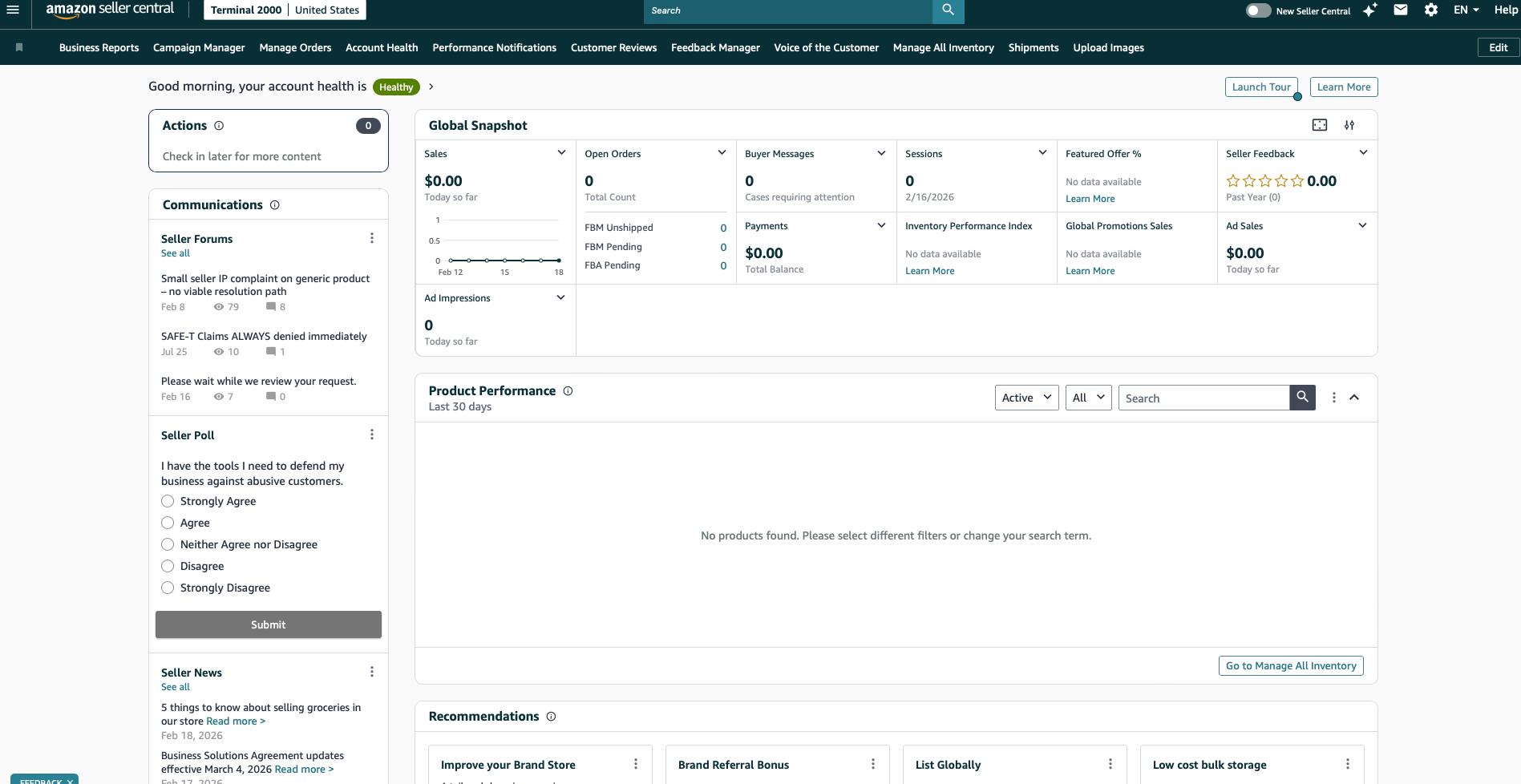Open Feedback Manager menu item
Screen dimensions: 1521x784
coord(715,47)
